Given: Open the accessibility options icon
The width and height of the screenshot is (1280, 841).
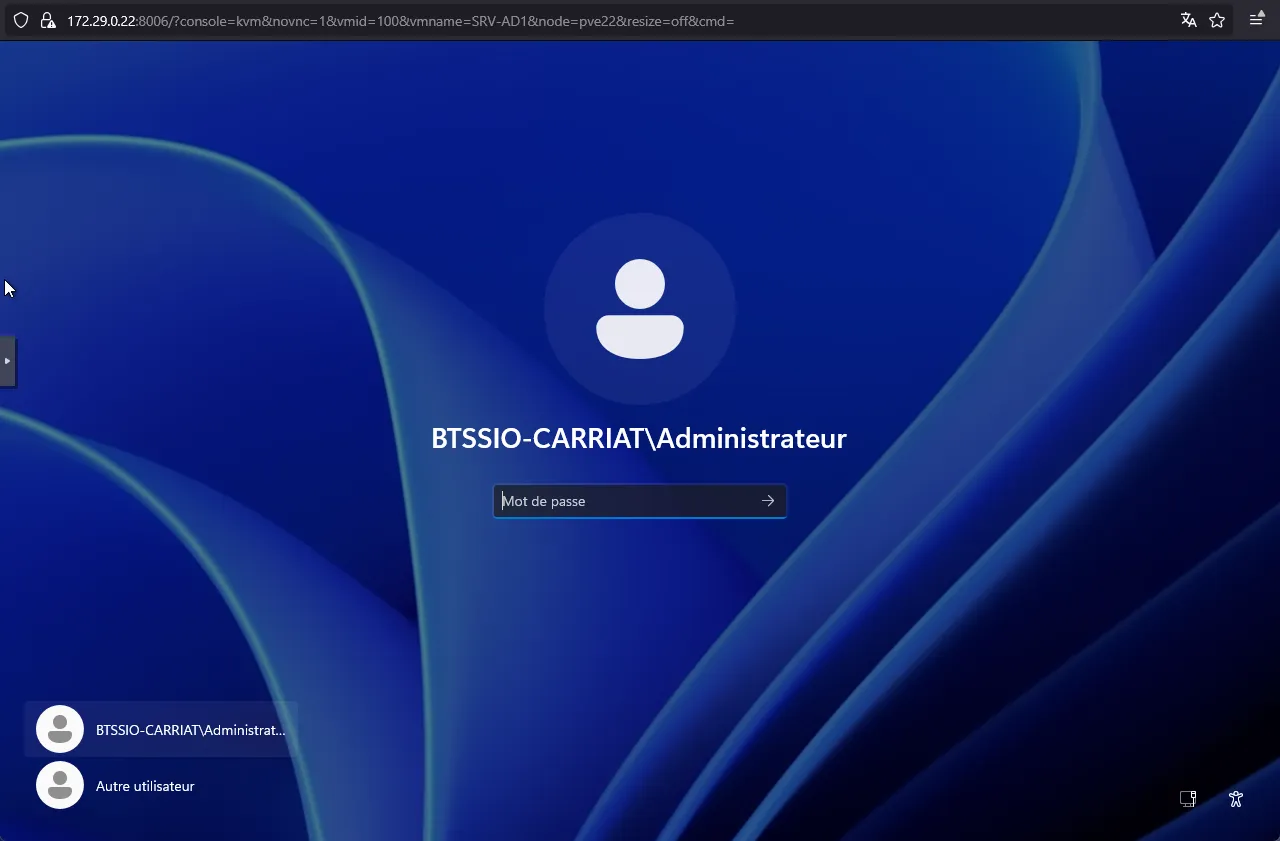Looking at the screenshot, I should (x=1236, y=798).
